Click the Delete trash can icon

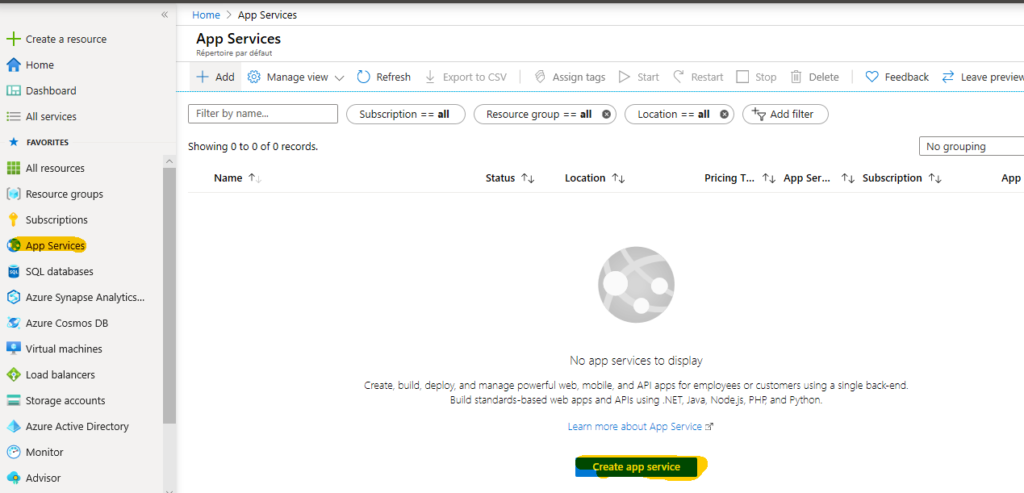tap(796, 77)
